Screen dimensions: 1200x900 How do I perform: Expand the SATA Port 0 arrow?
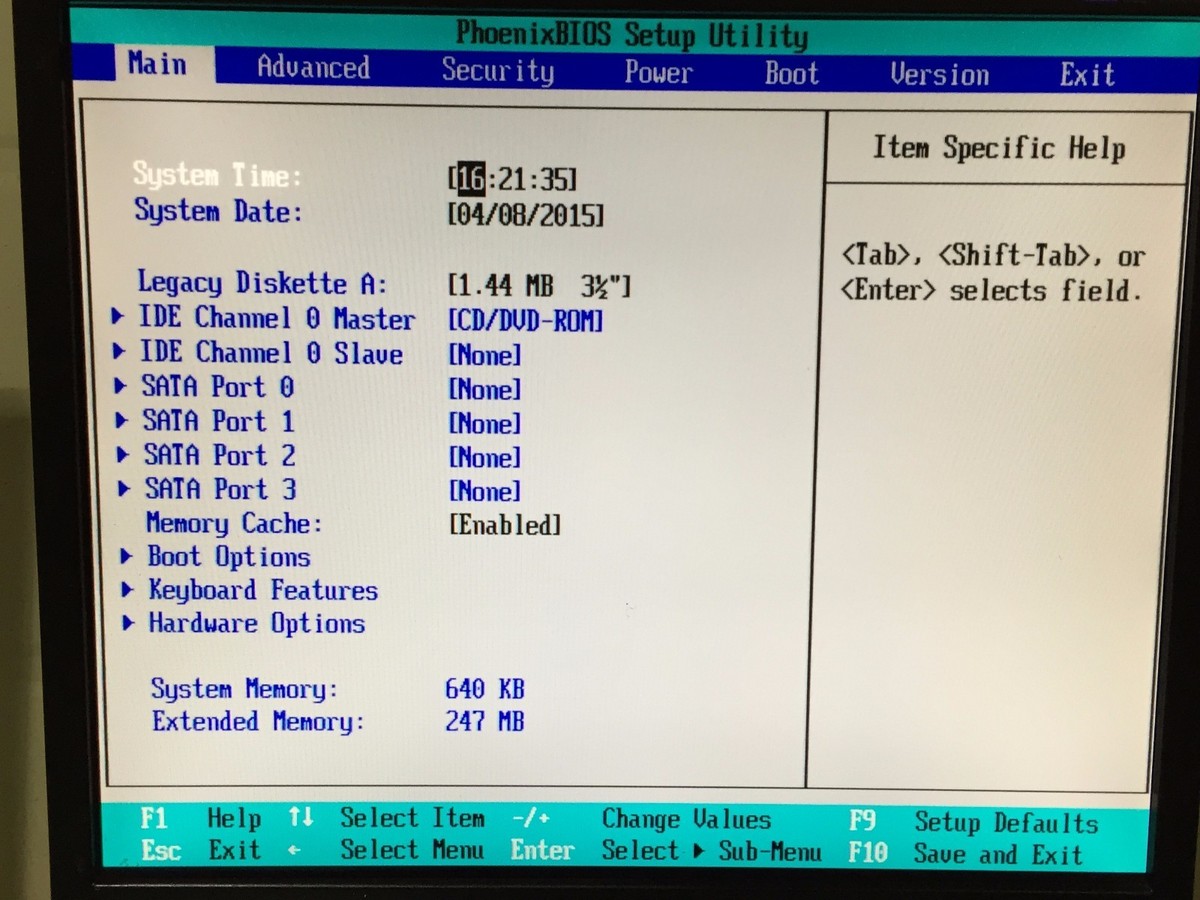point(121,386)
